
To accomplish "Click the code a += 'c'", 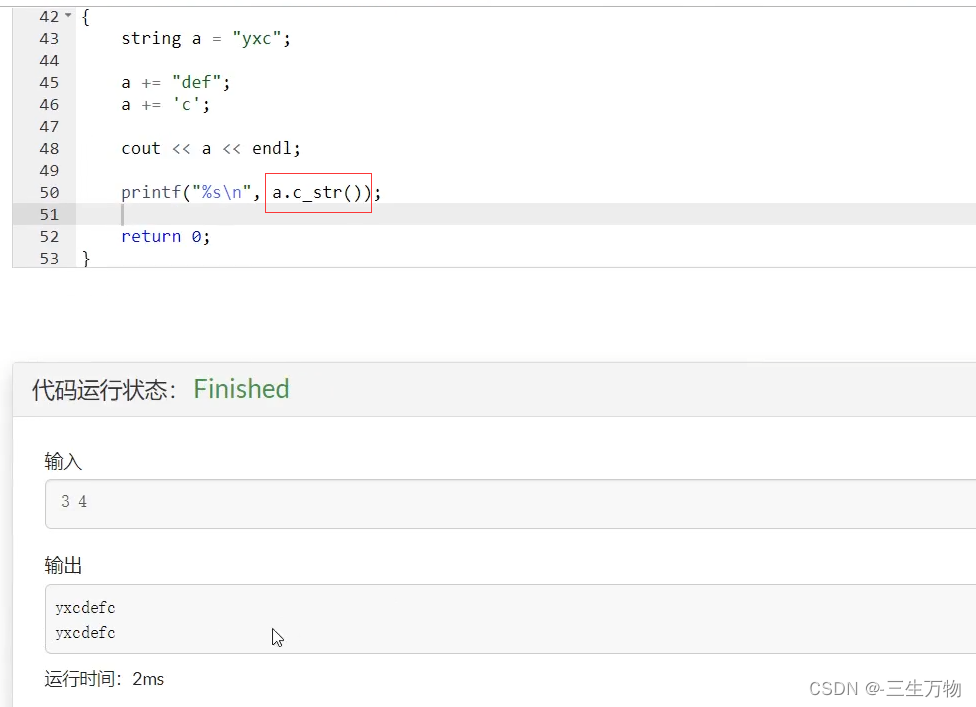I will coord(166,105).
